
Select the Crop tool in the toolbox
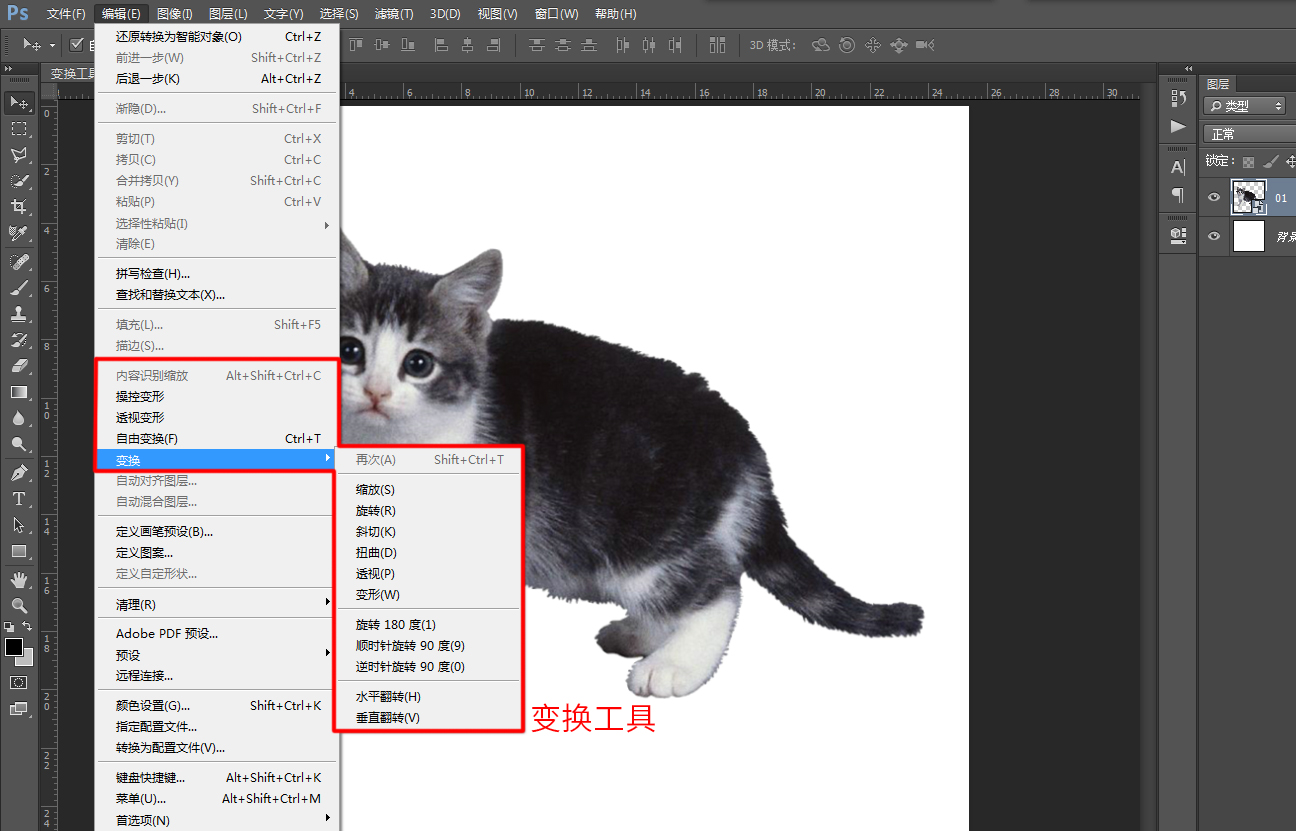[x=19, y=207]
